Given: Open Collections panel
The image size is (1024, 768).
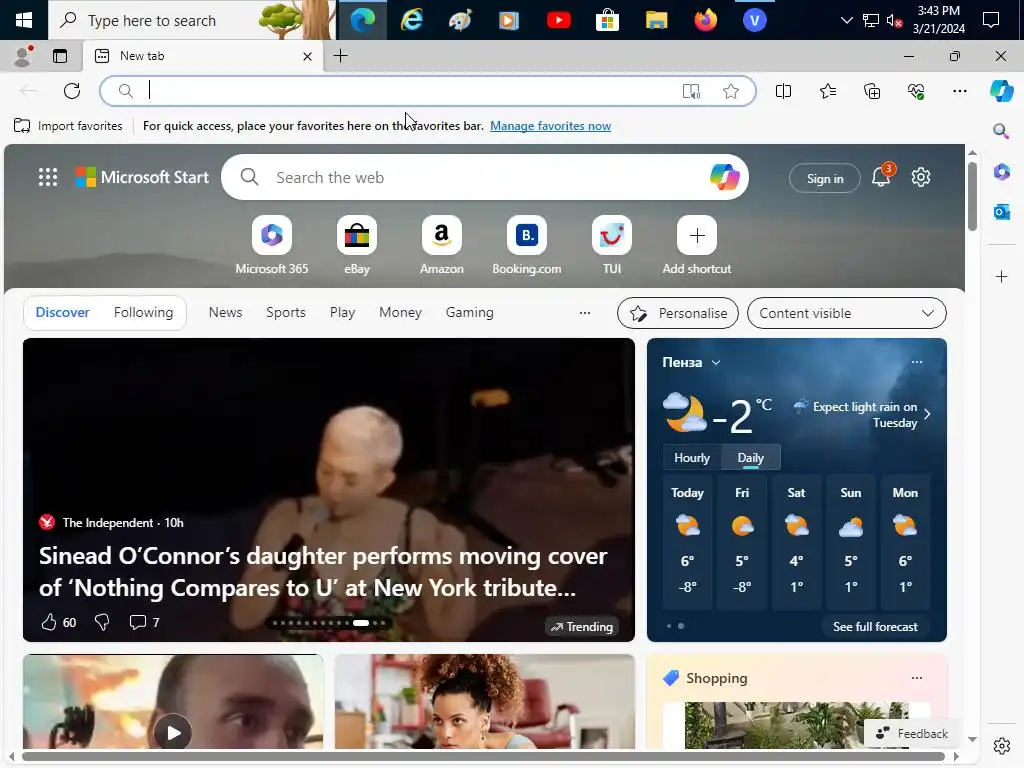Looking at the screenshot, I should click(x=872, y=91).
